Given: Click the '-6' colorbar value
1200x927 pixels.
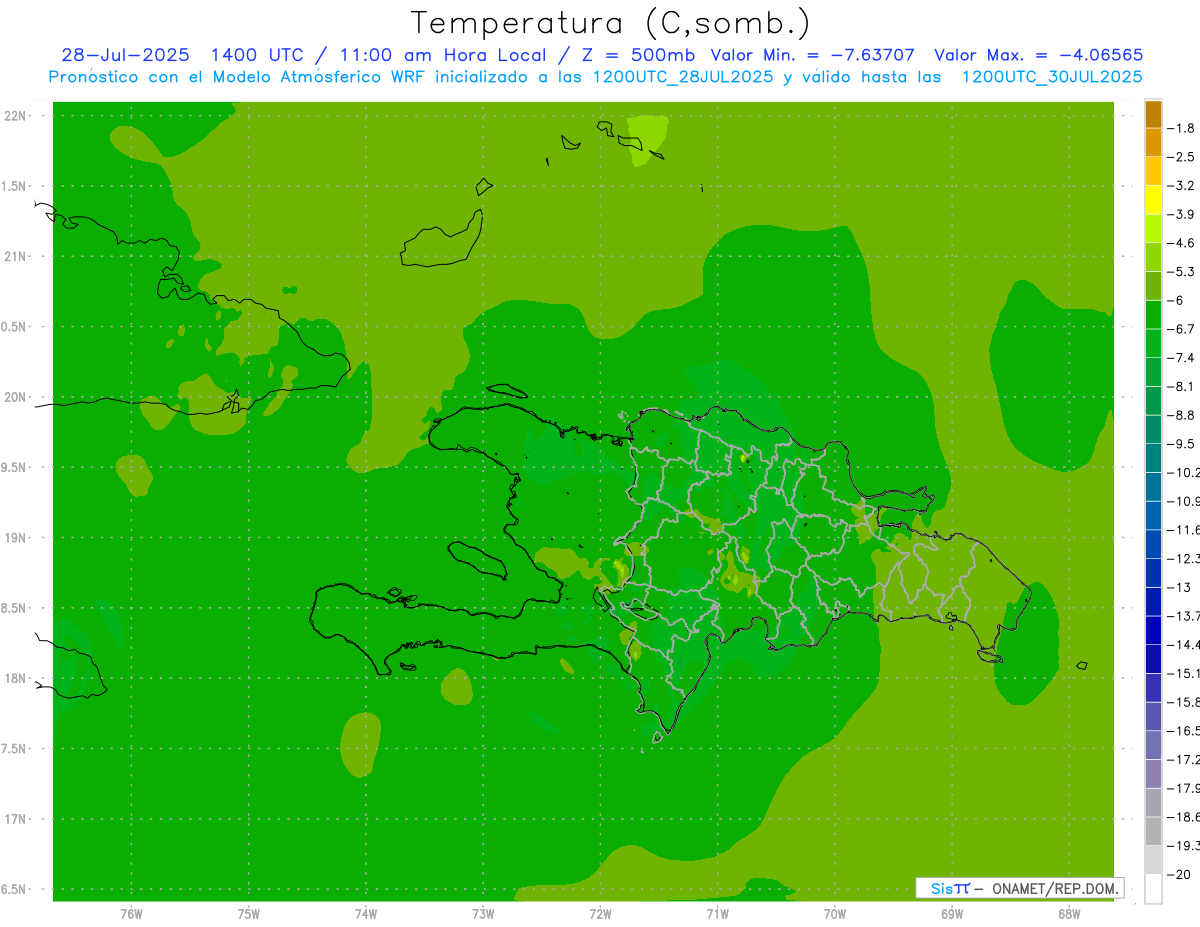Looking at the screenshot, I should tap(1177, 300).
